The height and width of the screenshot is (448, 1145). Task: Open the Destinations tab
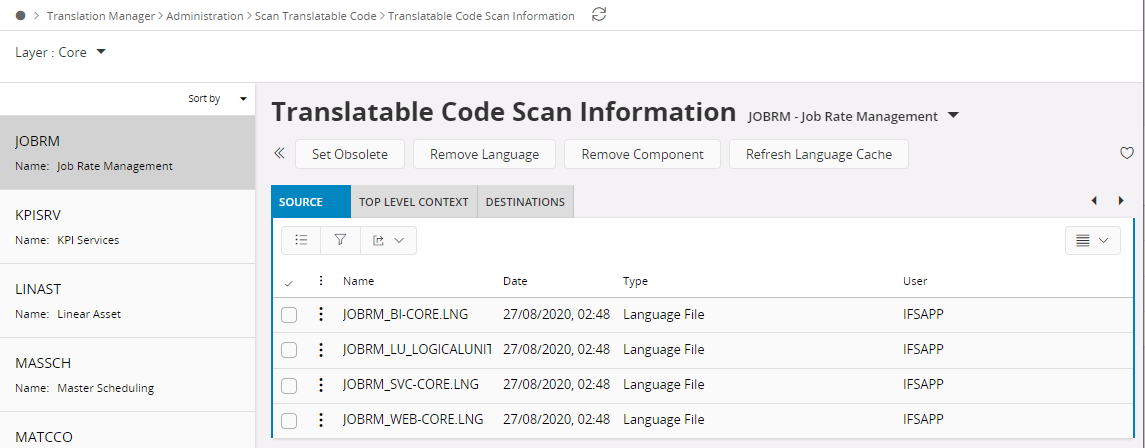(525, 202)
